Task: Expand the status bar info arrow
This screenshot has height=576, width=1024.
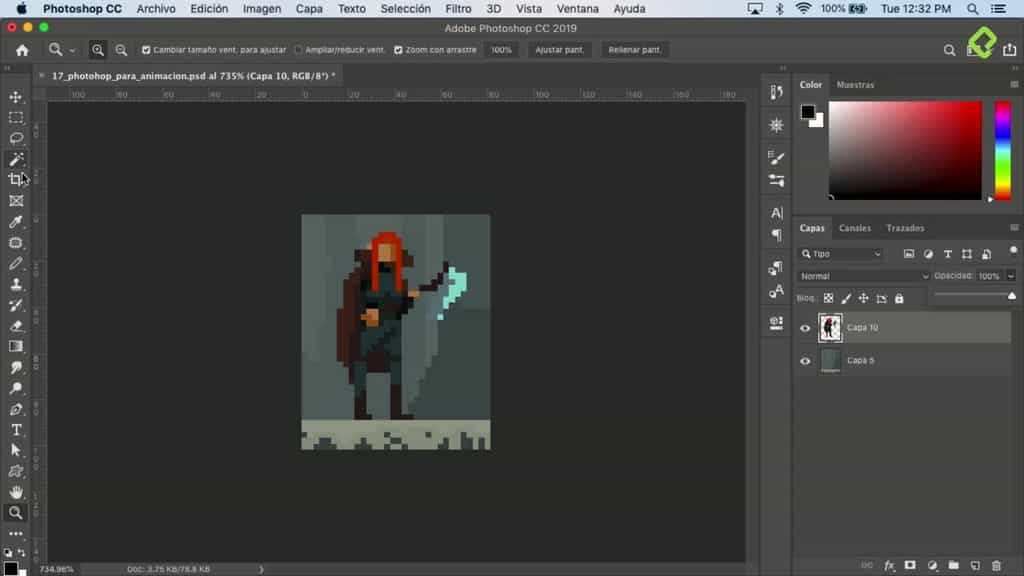Action: [x=261, y=569]
